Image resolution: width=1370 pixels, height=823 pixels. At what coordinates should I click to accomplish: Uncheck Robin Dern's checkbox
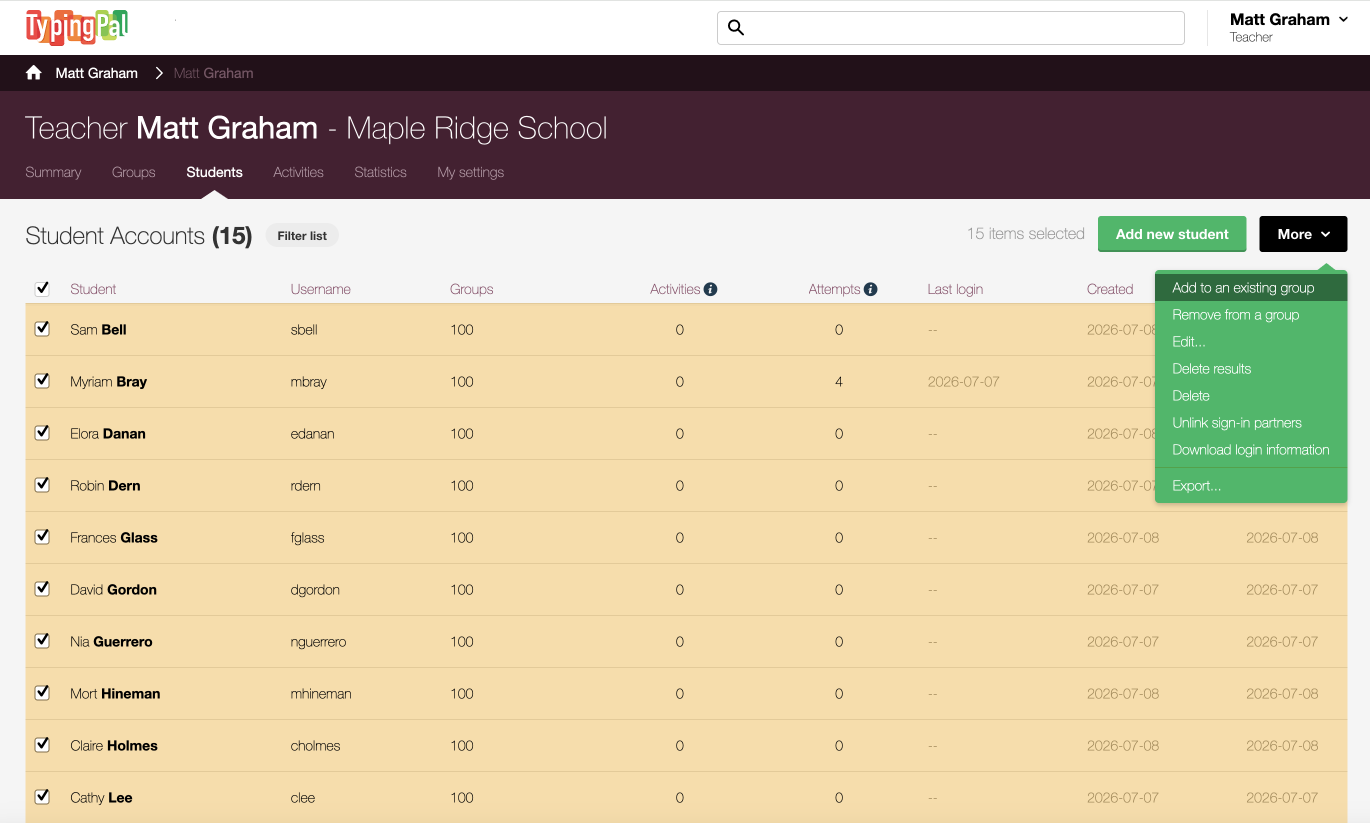(42, 484)
